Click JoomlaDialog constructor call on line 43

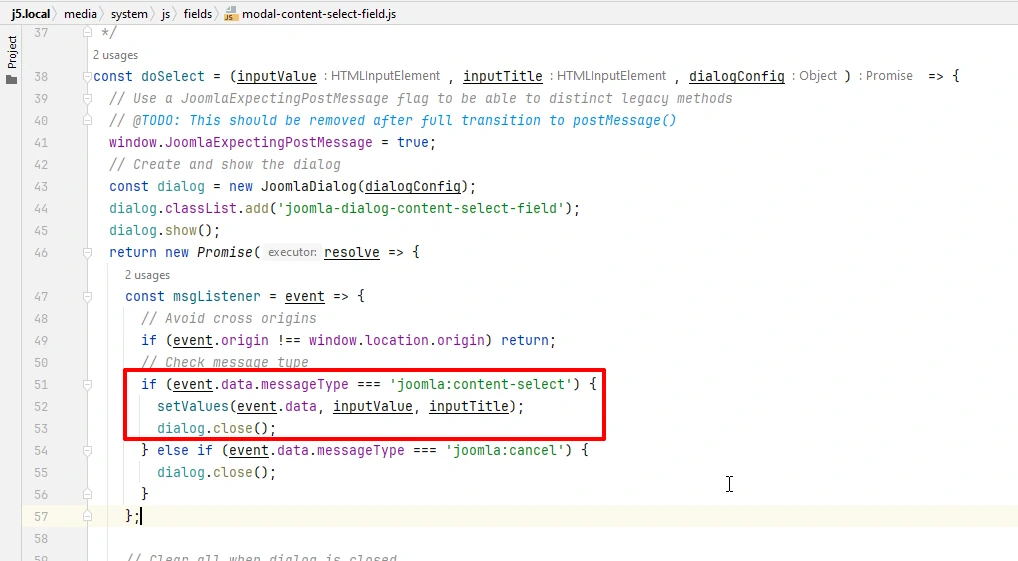tap(308, 187)
